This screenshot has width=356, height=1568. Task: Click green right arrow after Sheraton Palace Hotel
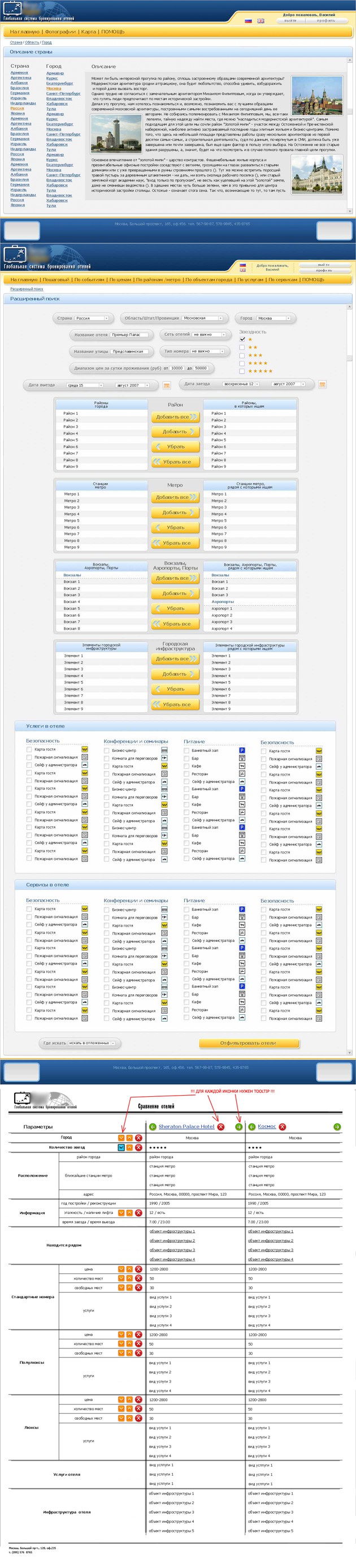point(238,1127)
